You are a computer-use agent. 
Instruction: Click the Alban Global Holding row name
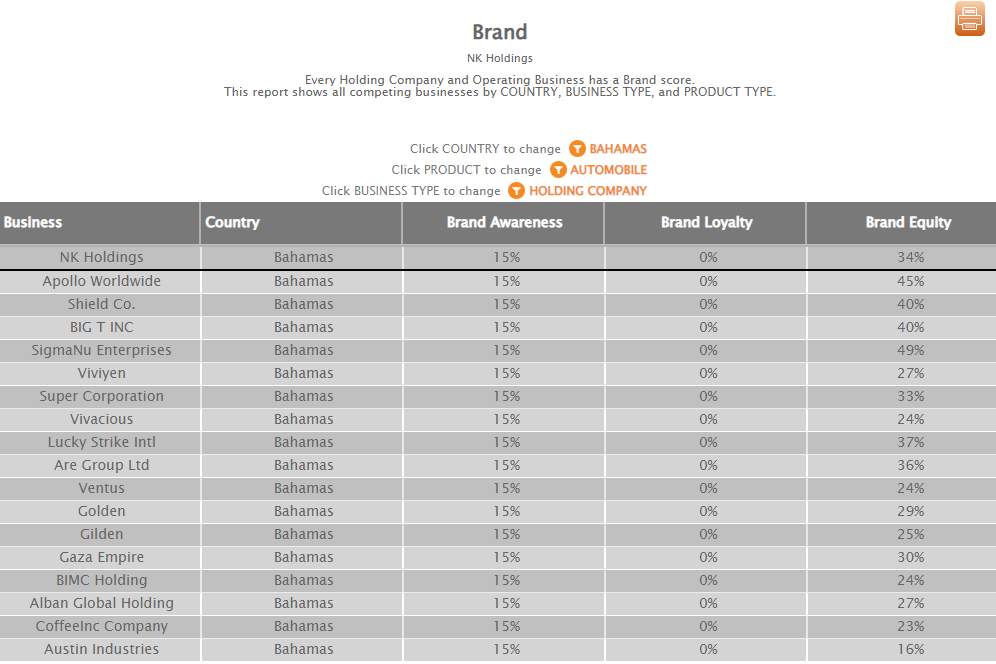(101, 603)
